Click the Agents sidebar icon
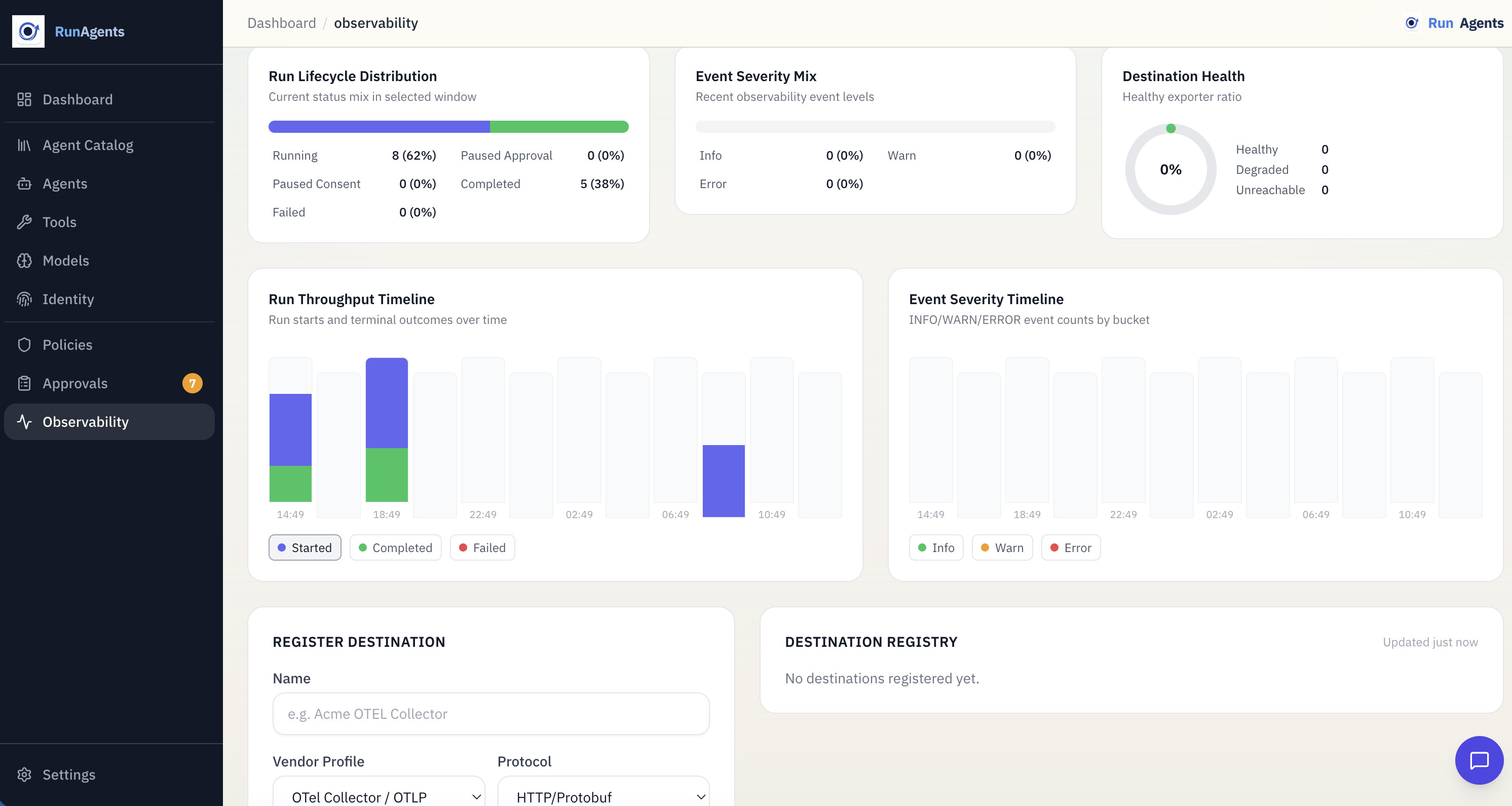 coord(24,183)
